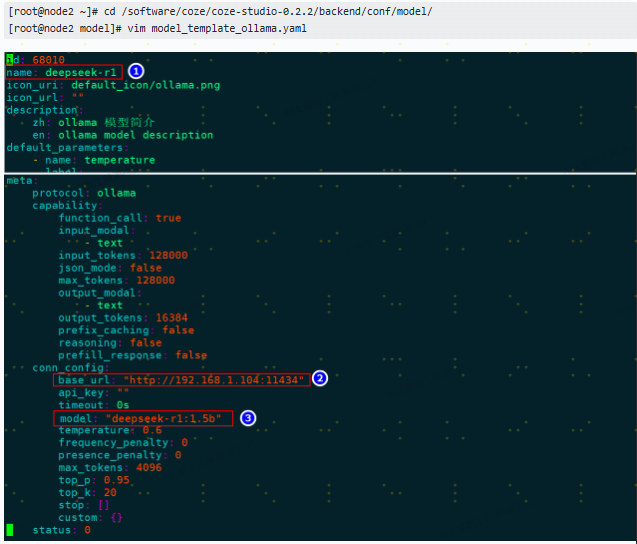Click base_url http://192.168.1.104:11434 value
The width and height of the screenshot is (637, 544).
tap(214, 380)
